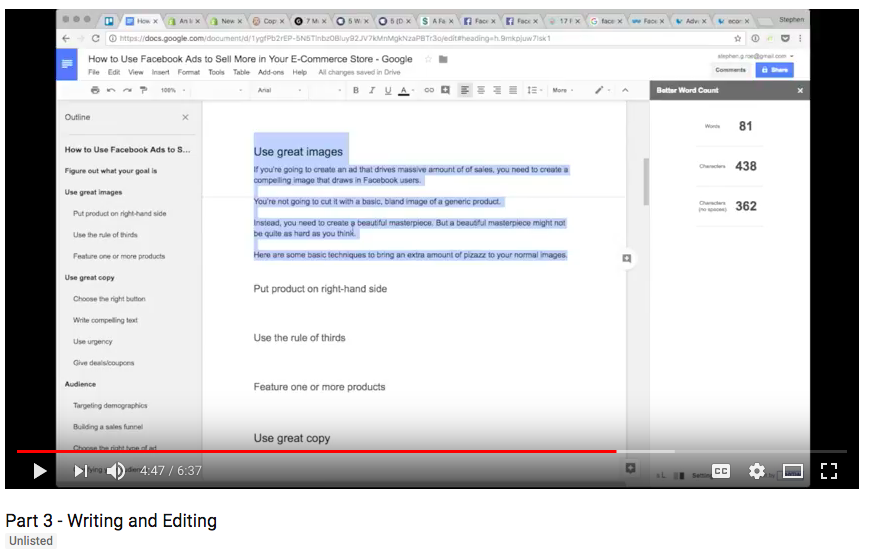Bookmark page with address bar star
Viewport: 873px width, 556px height.
738,38
